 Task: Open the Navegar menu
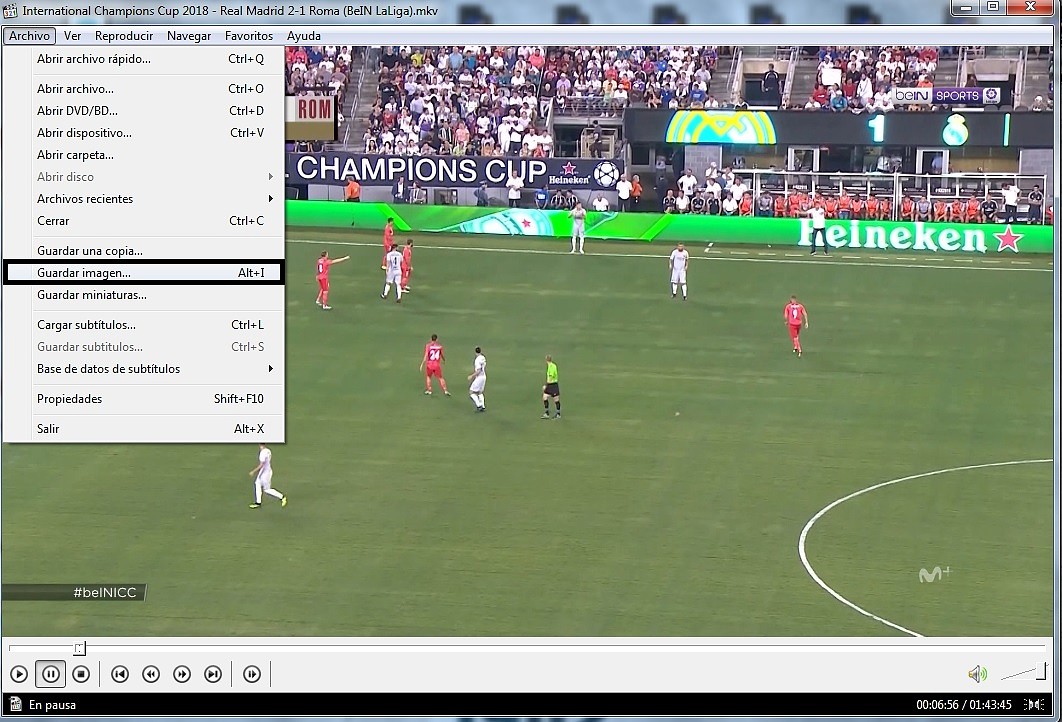(189, 36)
